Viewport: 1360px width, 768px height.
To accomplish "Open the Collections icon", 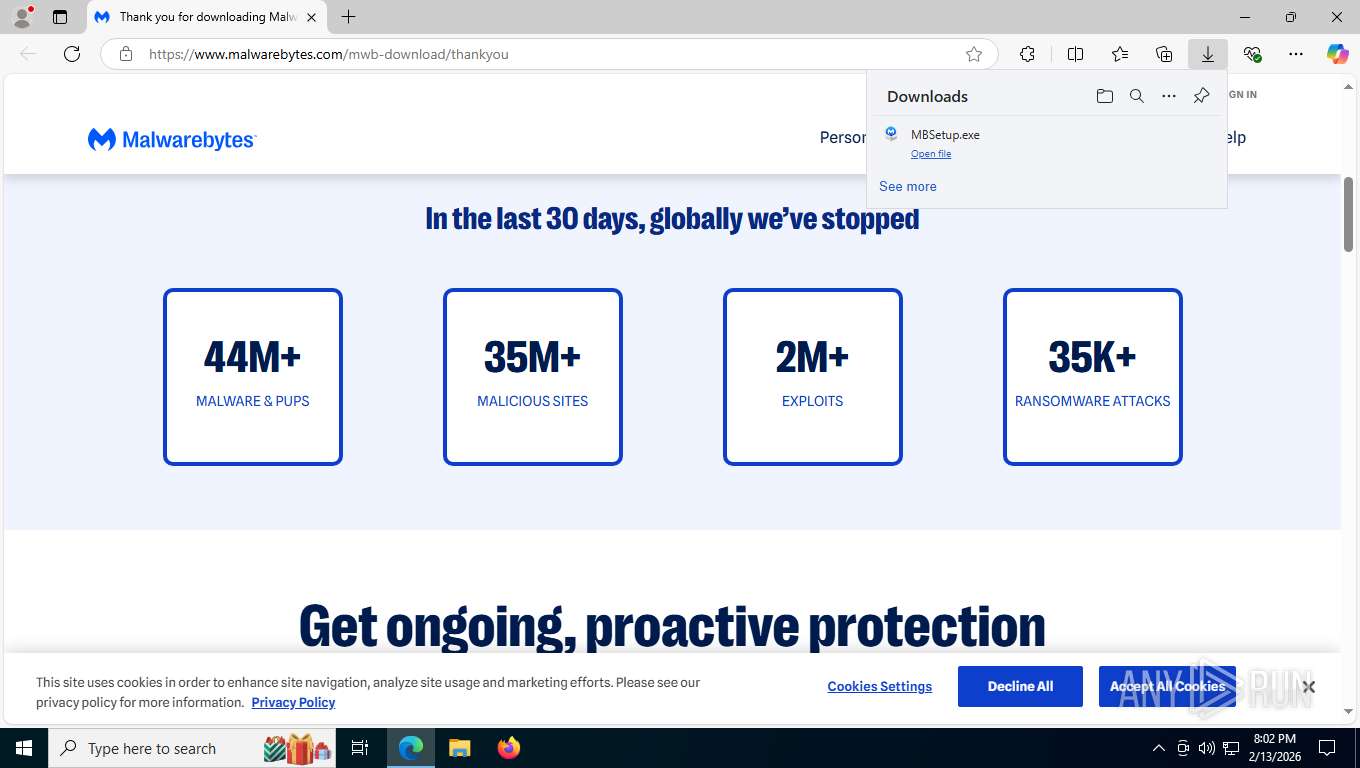I will [1164, 54].
